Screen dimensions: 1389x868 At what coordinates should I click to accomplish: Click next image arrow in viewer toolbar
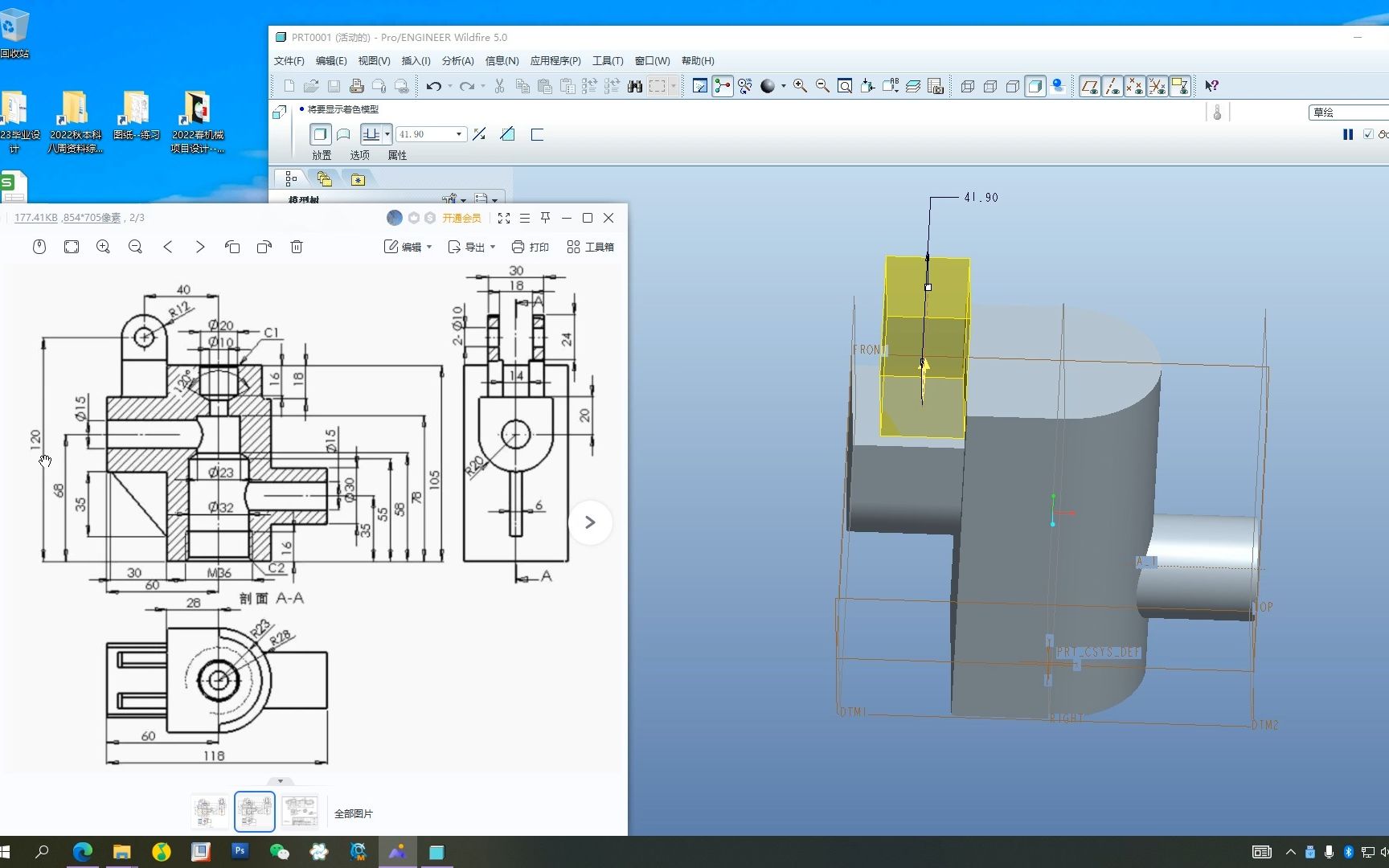coord(200,247)
